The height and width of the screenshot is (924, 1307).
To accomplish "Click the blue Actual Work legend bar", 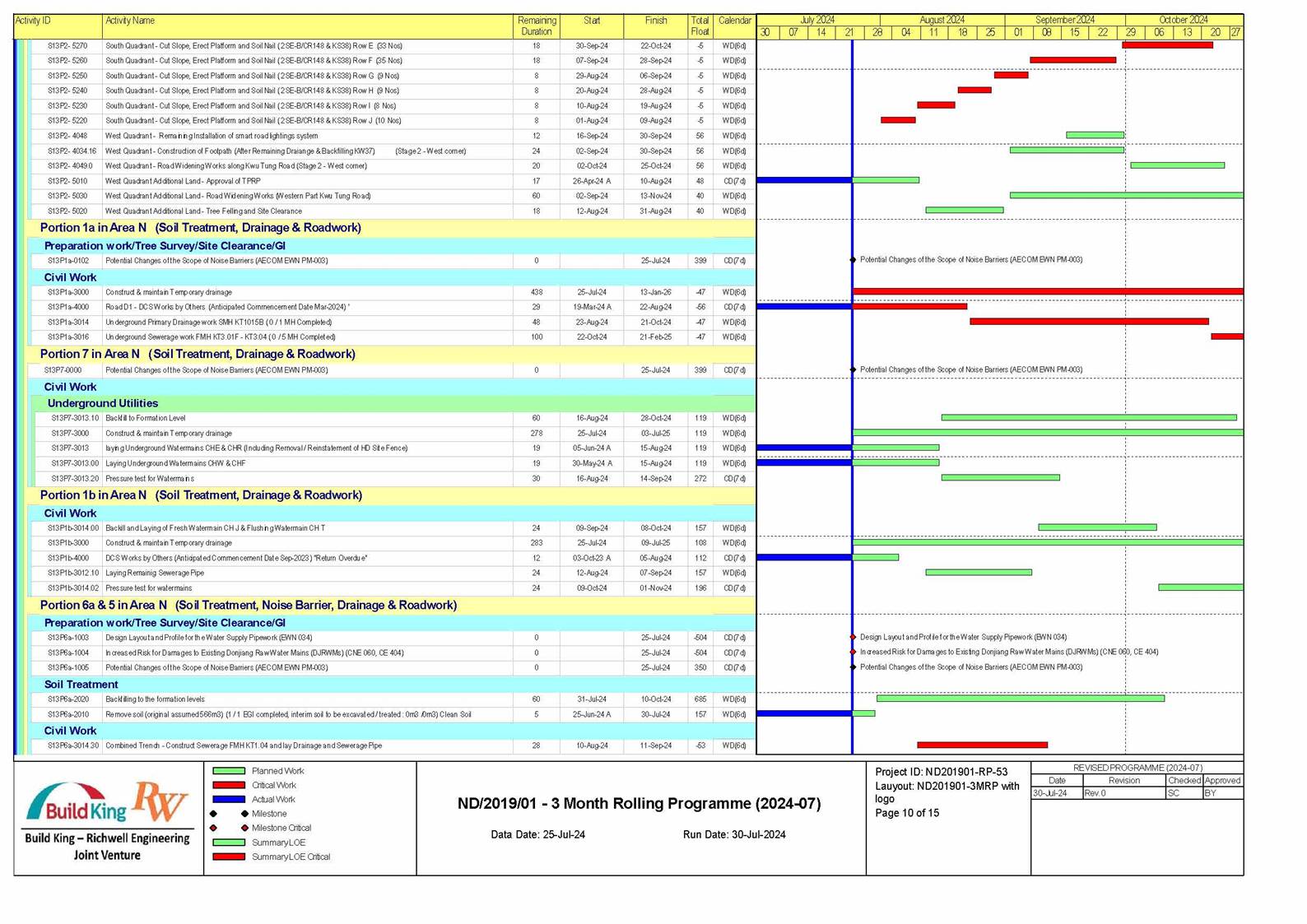I will (229, 799).
